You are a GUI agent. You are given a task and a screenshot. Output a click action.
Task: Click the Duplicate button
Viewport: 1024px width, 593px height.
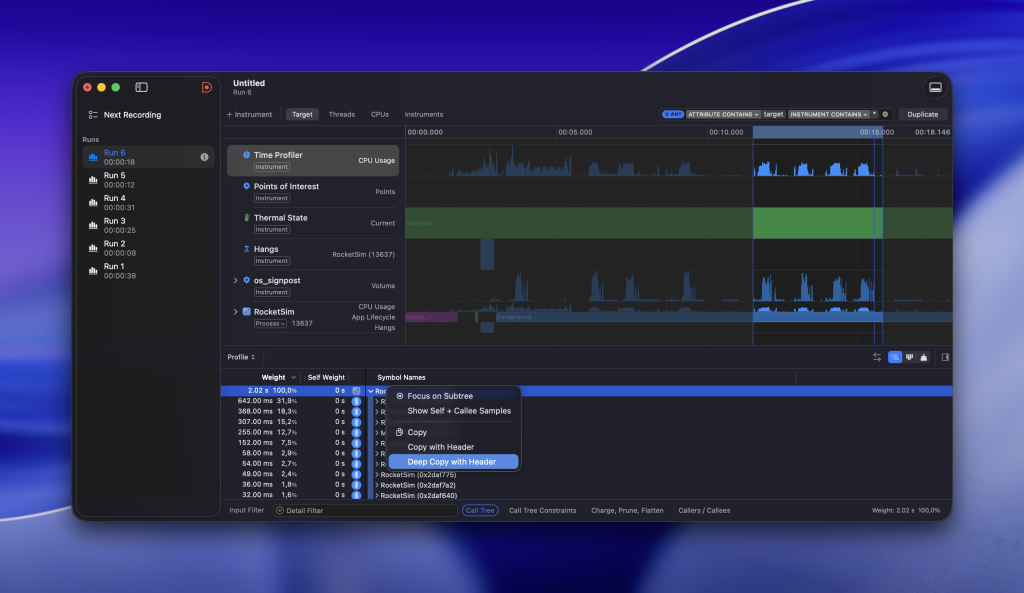pos(922,114)
